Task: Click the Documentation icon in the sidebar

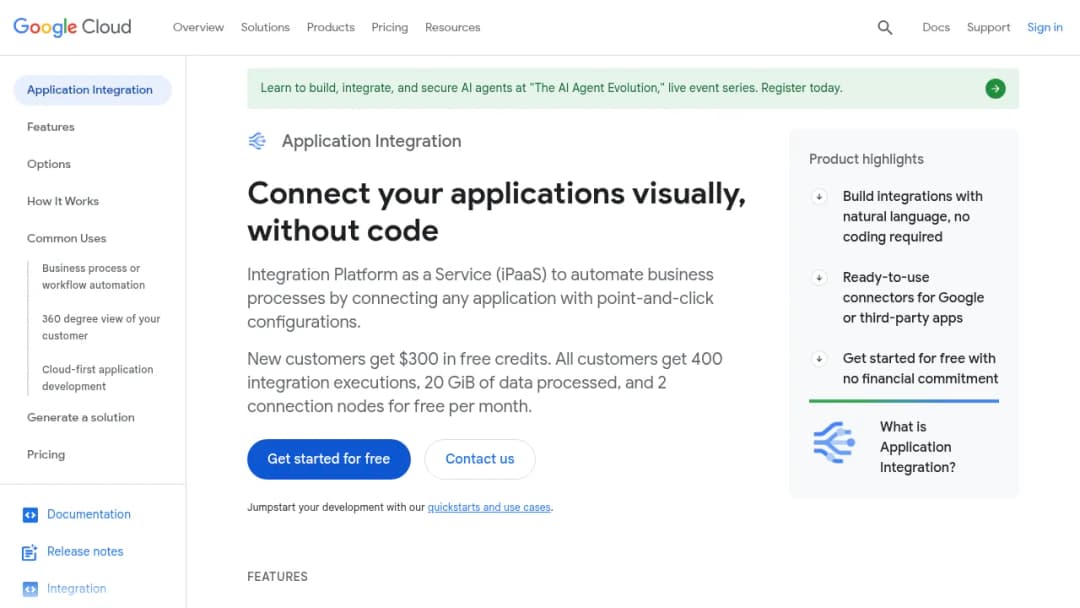Action: click(x=30, y=515)
